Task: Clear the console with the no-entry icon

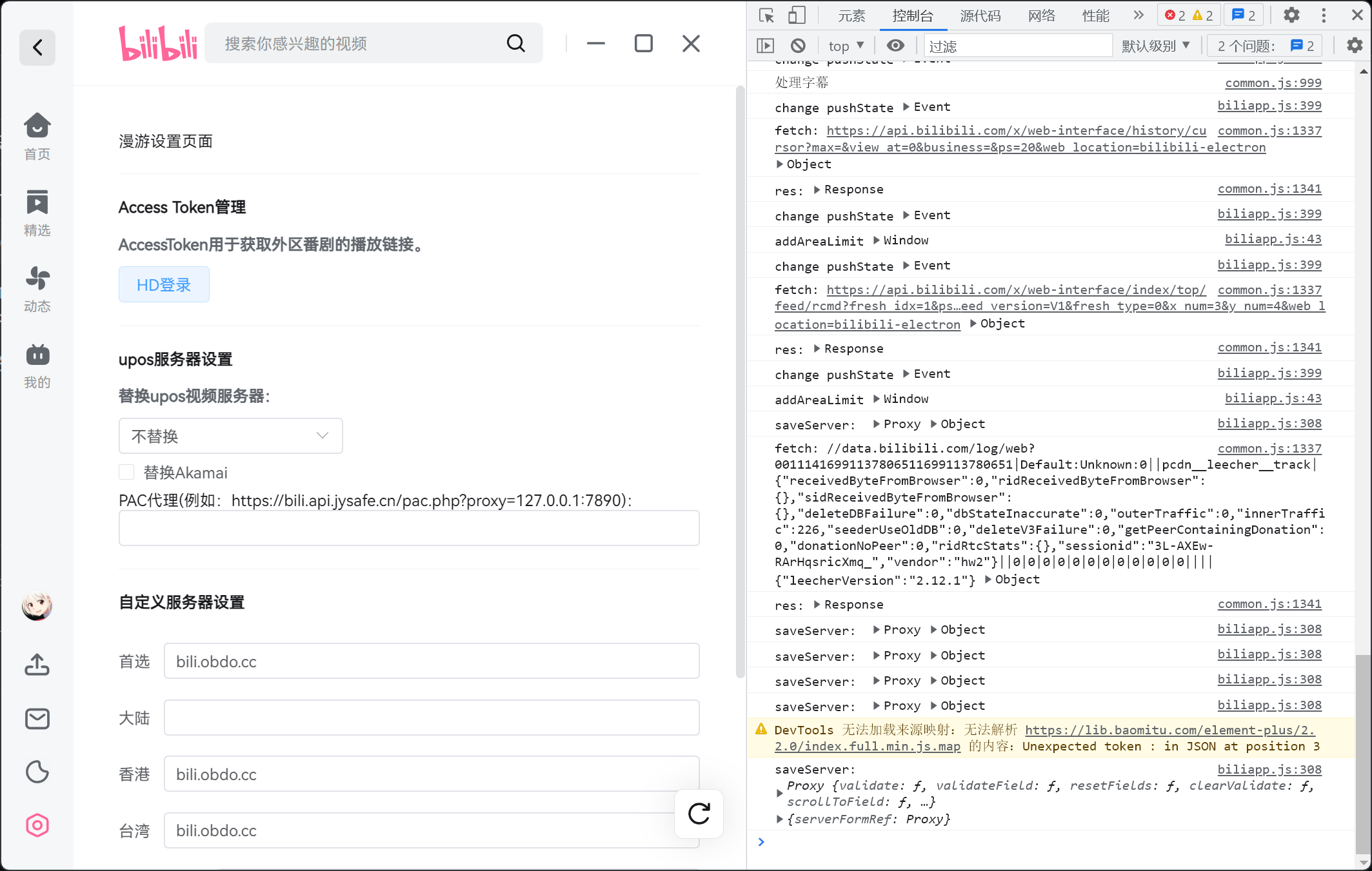Action: tap(799, 45)
